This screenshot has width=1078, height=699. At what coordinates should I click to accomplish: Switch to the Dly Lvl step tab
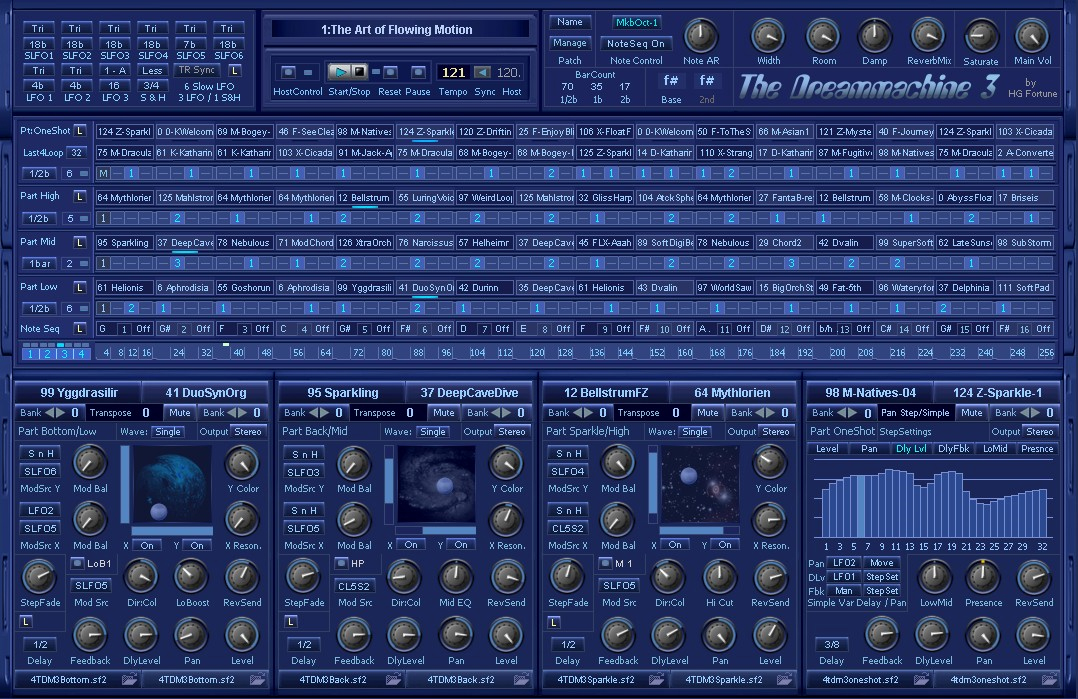click(x=911, y=449)
